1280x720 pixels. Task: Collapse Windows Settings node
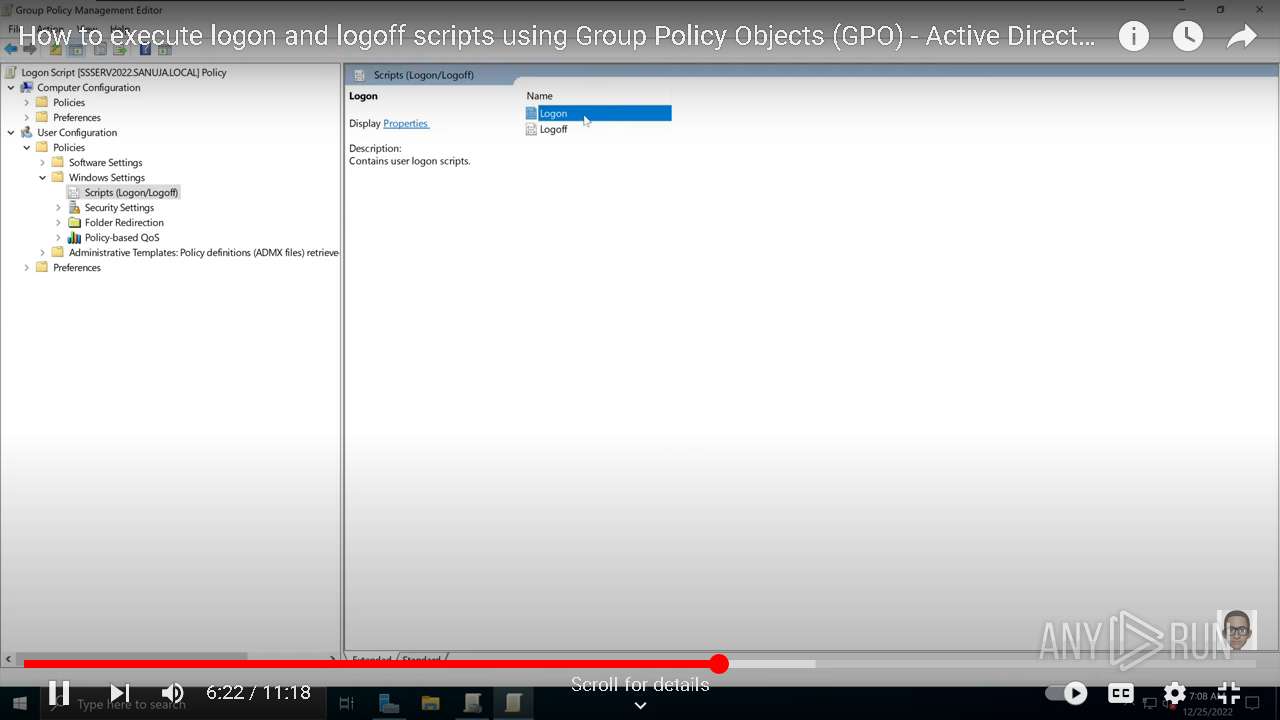pyautogui.click(x=43, y=178)
